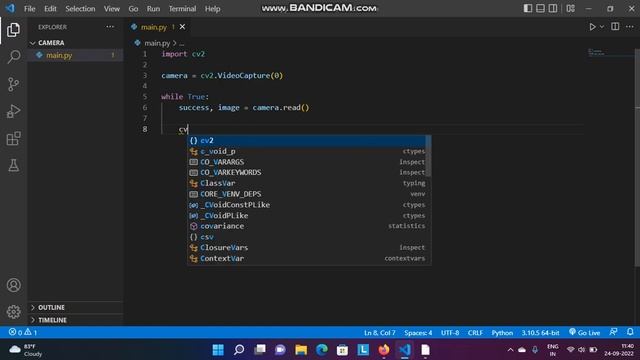Open the notifications bell icon
640x360 pixels.
point(630,332)
